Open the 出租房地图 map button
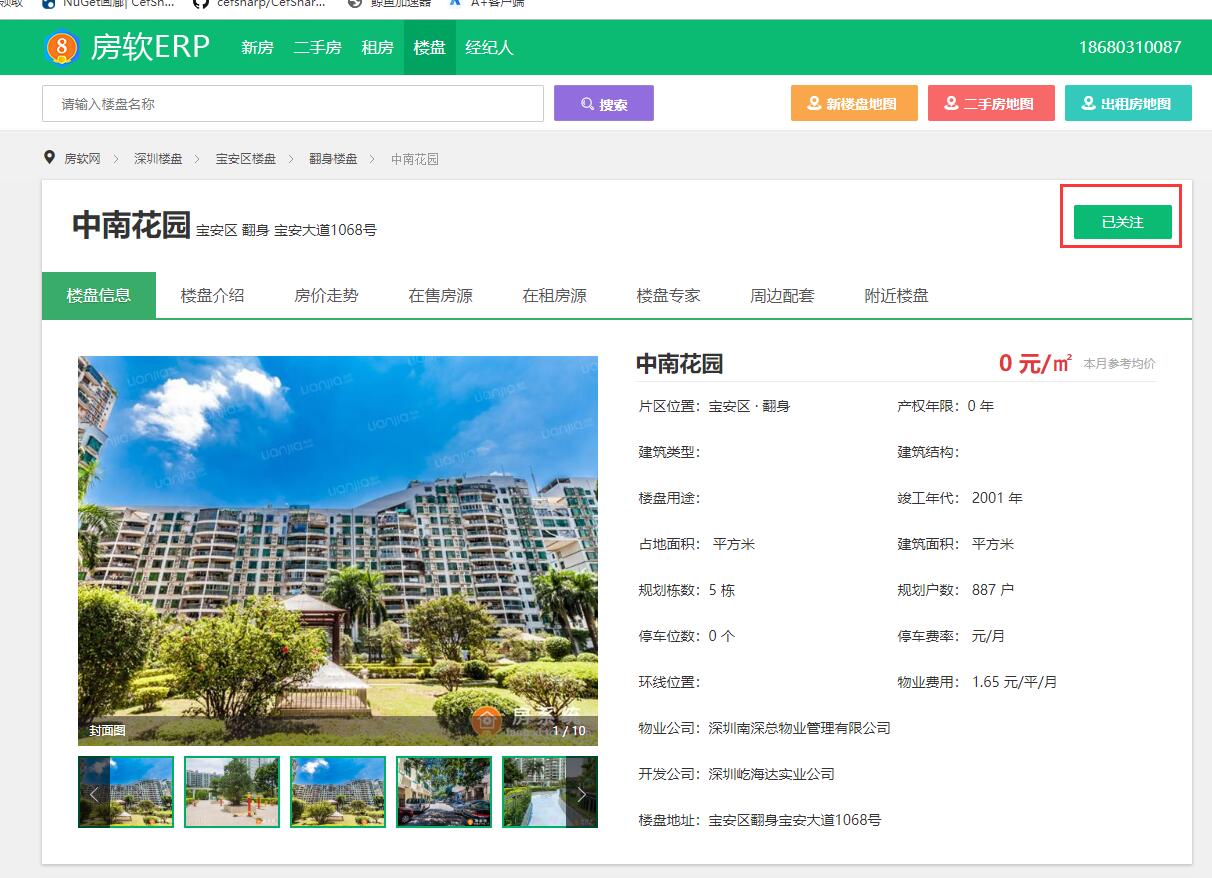The height and width of the screenshot is (878, 1212). click(x=1128, y=103)
